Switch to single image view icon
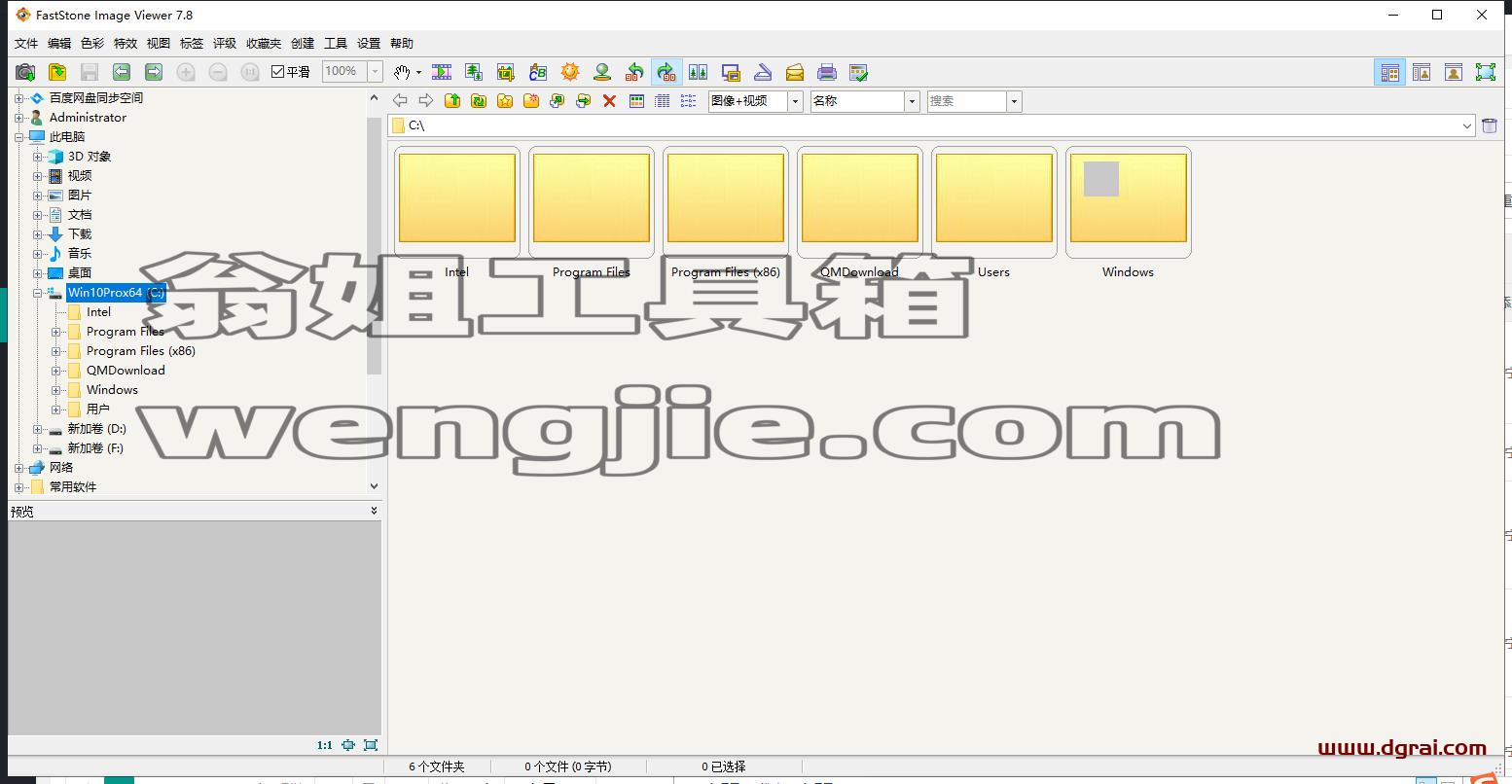1512x784 pixels. coord(1454,72)
